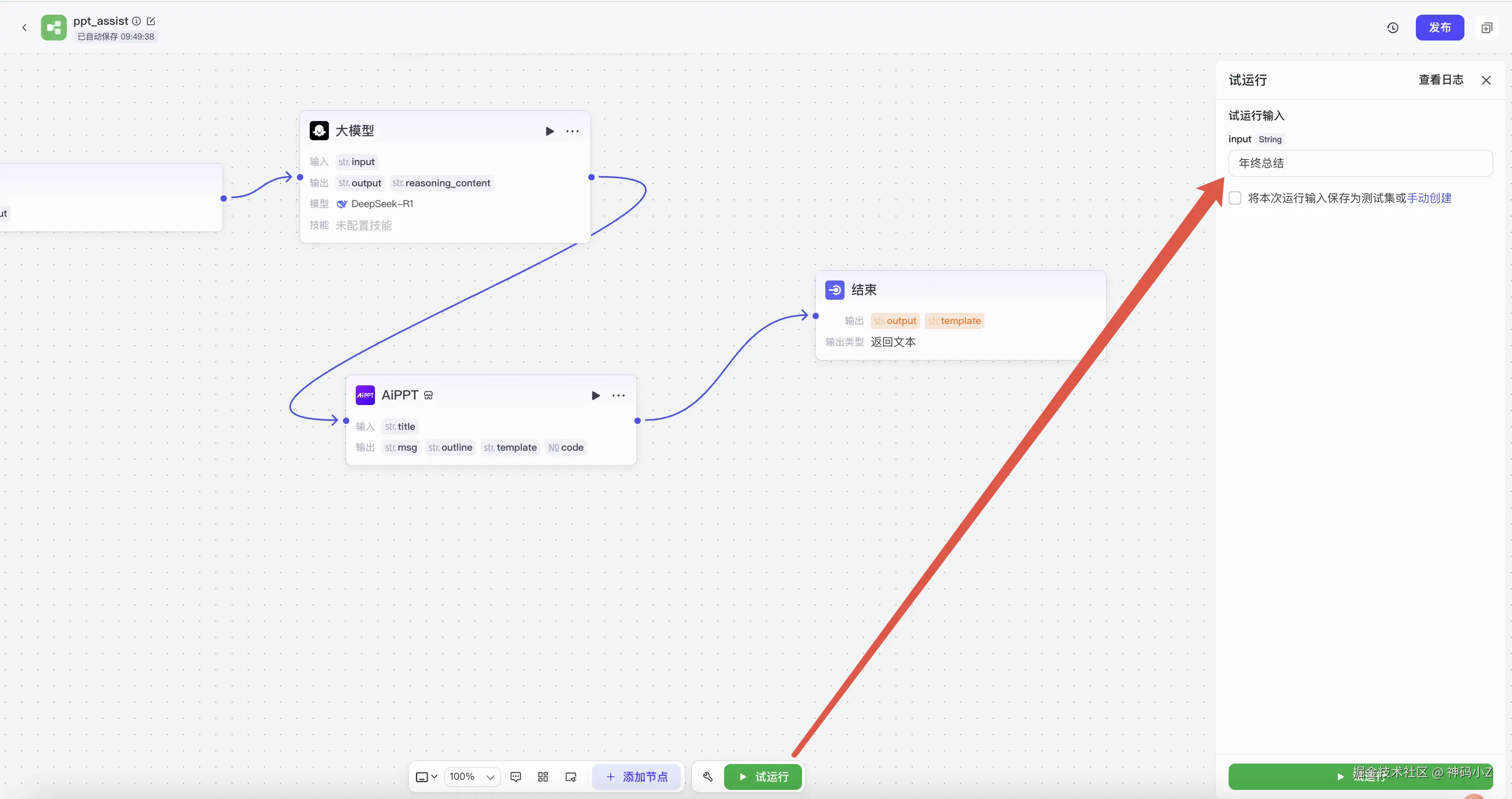Click the edit icon next to ppt_assist

point(151,21)
